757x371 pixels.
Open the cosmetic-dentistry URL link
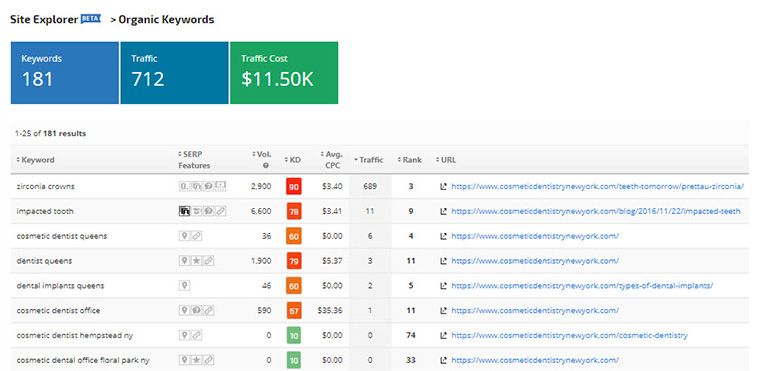(x=569, y=335)
